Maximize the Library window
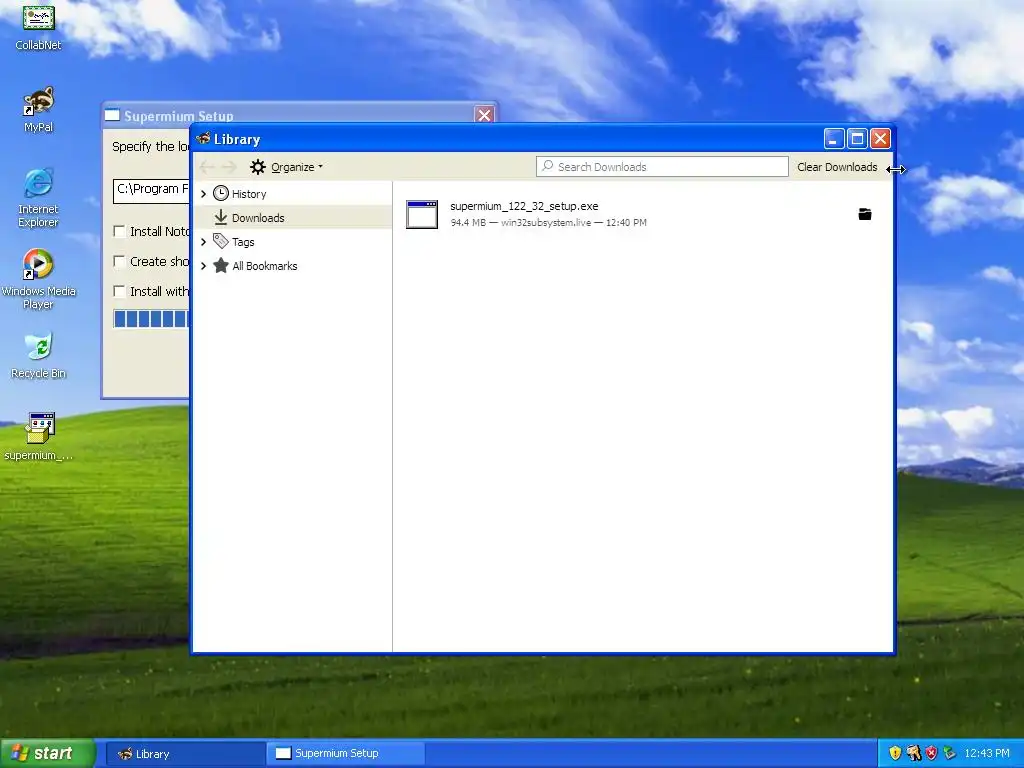The image size is (1024, 768). (857, 138)
